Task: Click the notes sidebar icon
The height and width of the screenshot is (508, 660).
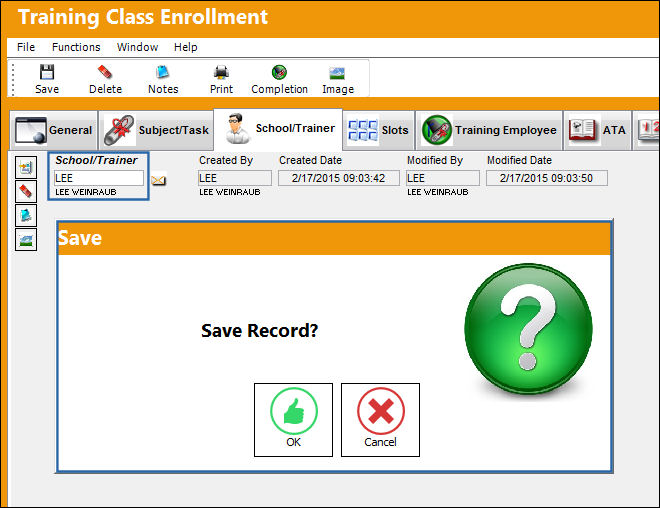Action: pos(26,215)
